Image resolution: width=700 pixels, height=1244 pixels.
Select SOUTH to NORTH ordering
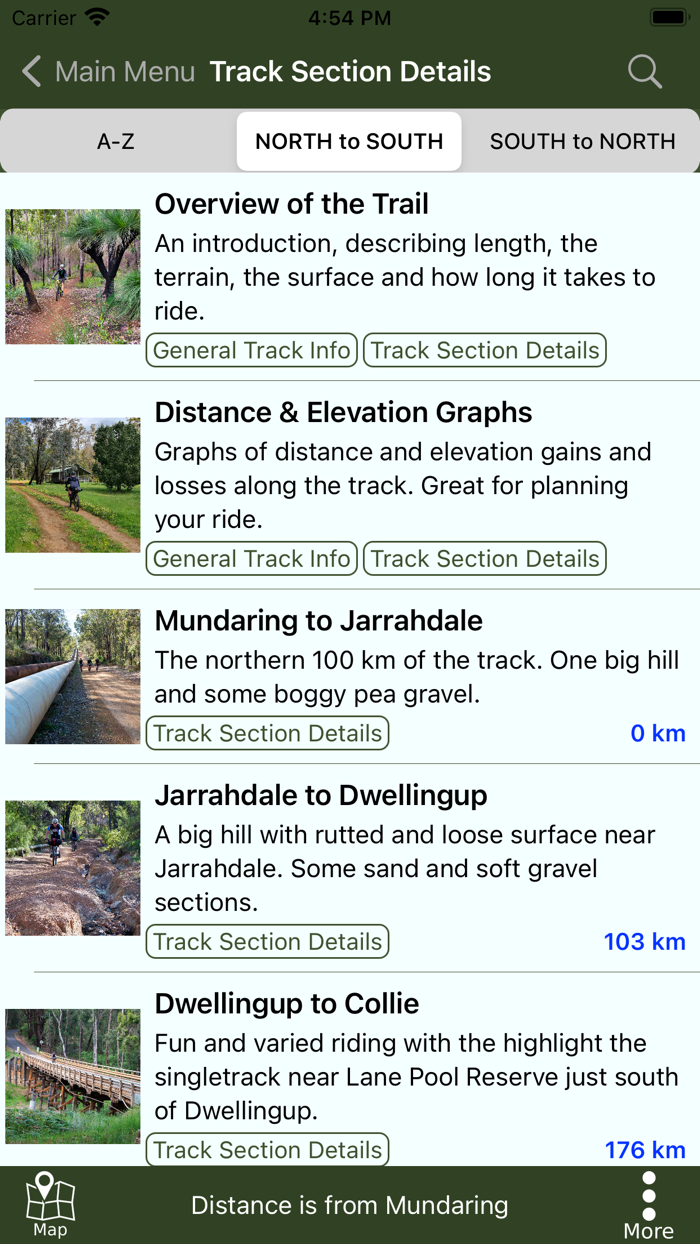pyautogui.click(x=582, y=141)
